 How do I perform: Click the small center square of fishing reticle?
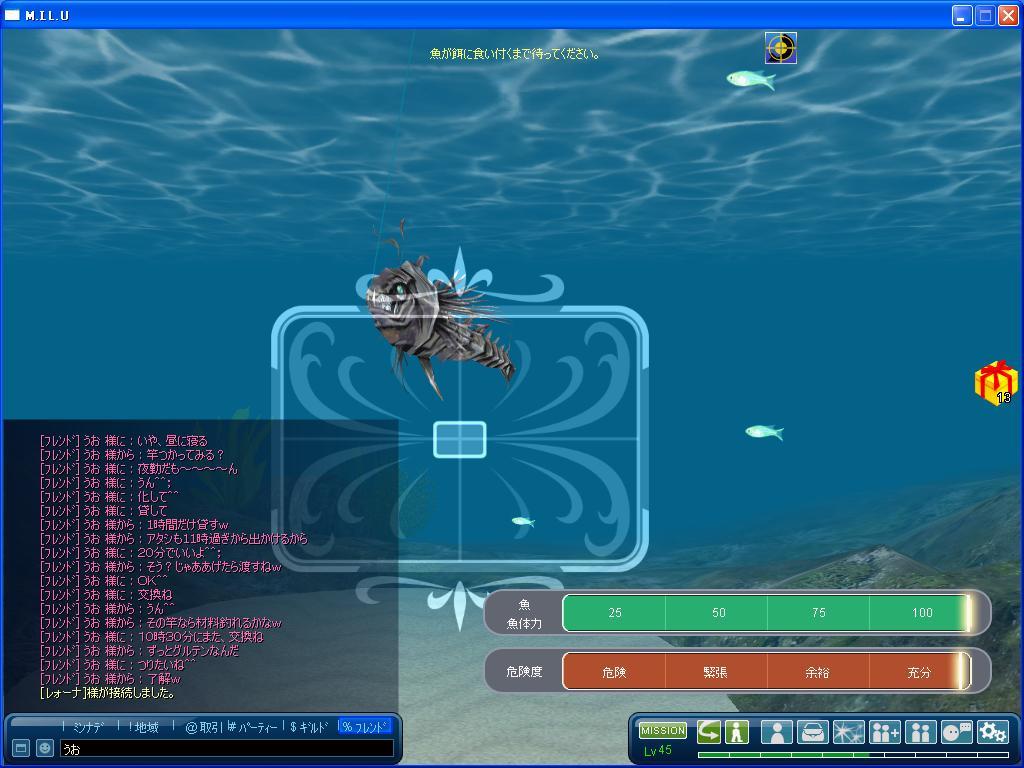pos(460,440)
